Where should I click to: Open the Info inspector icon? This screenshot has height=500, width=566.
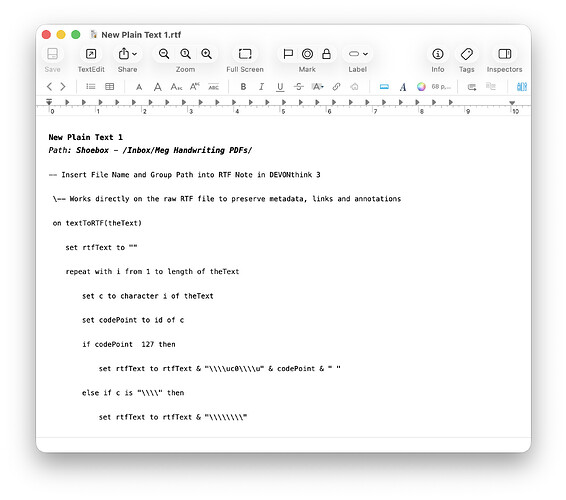[437, 54]
